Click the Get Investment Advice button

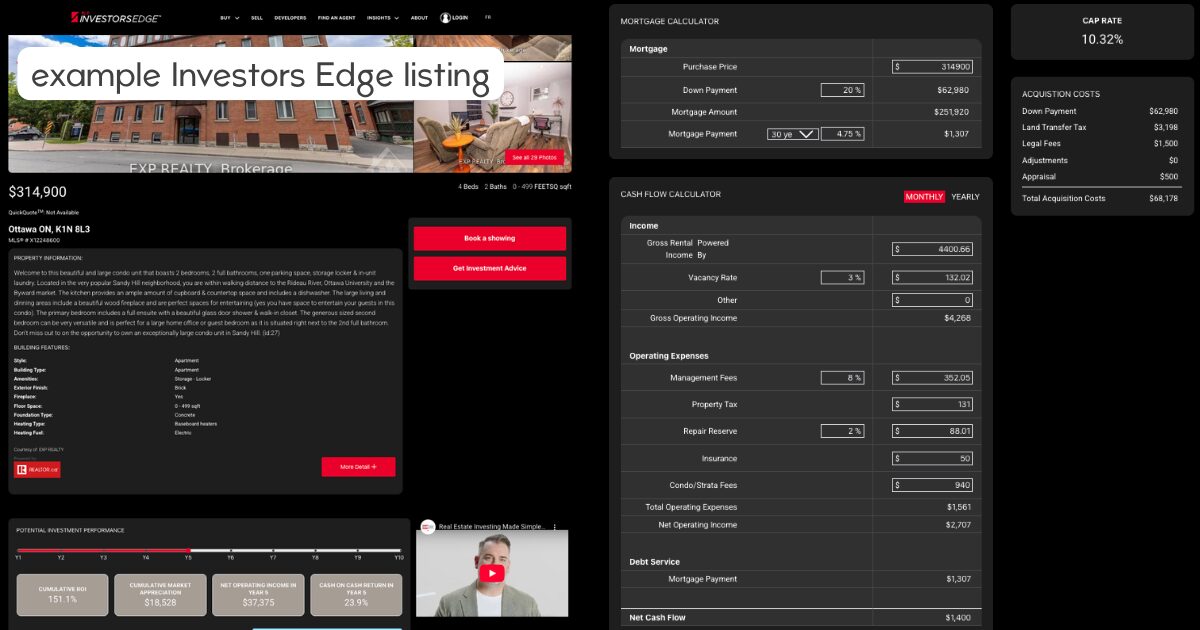[x=489, y=268]
